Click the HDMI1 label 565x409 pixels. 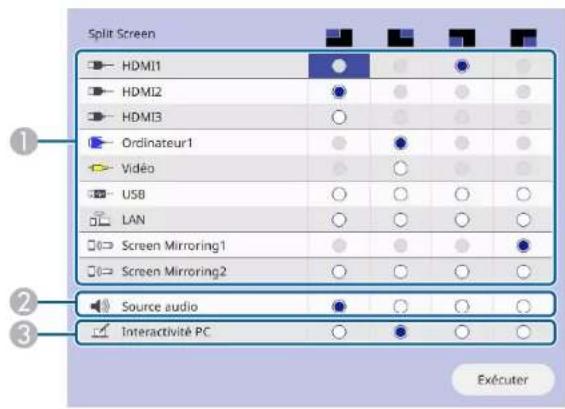[x=141, y=66]
